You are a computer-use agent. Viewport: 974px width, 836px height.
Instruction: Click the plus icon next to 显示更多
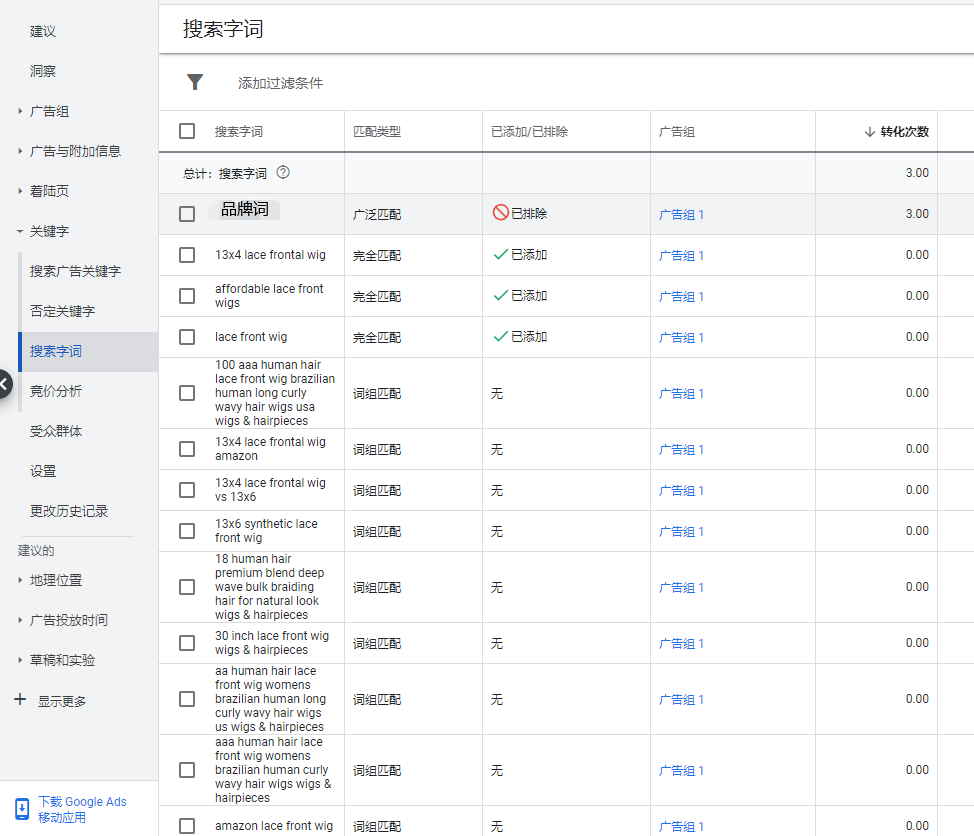click(21, 700)
